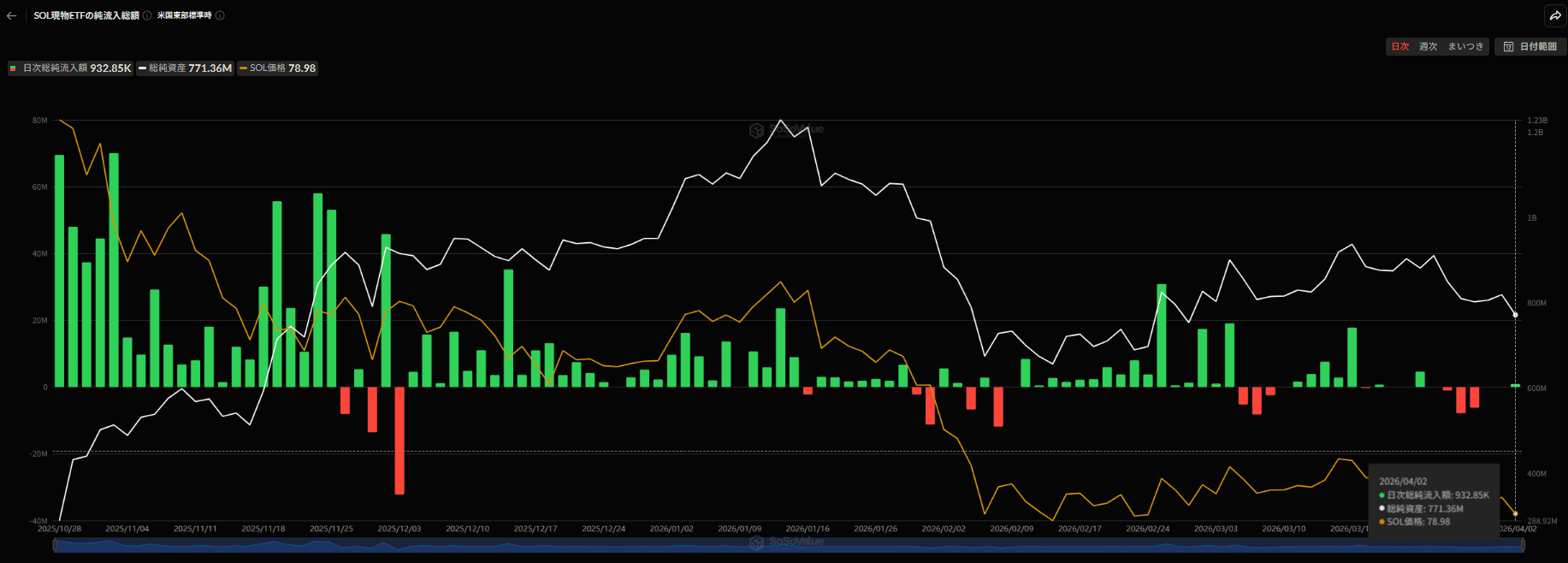Screen dimensions: 1568x563
Task: Click info icon beside 米国東部標準時
Action: pos(220,15)
